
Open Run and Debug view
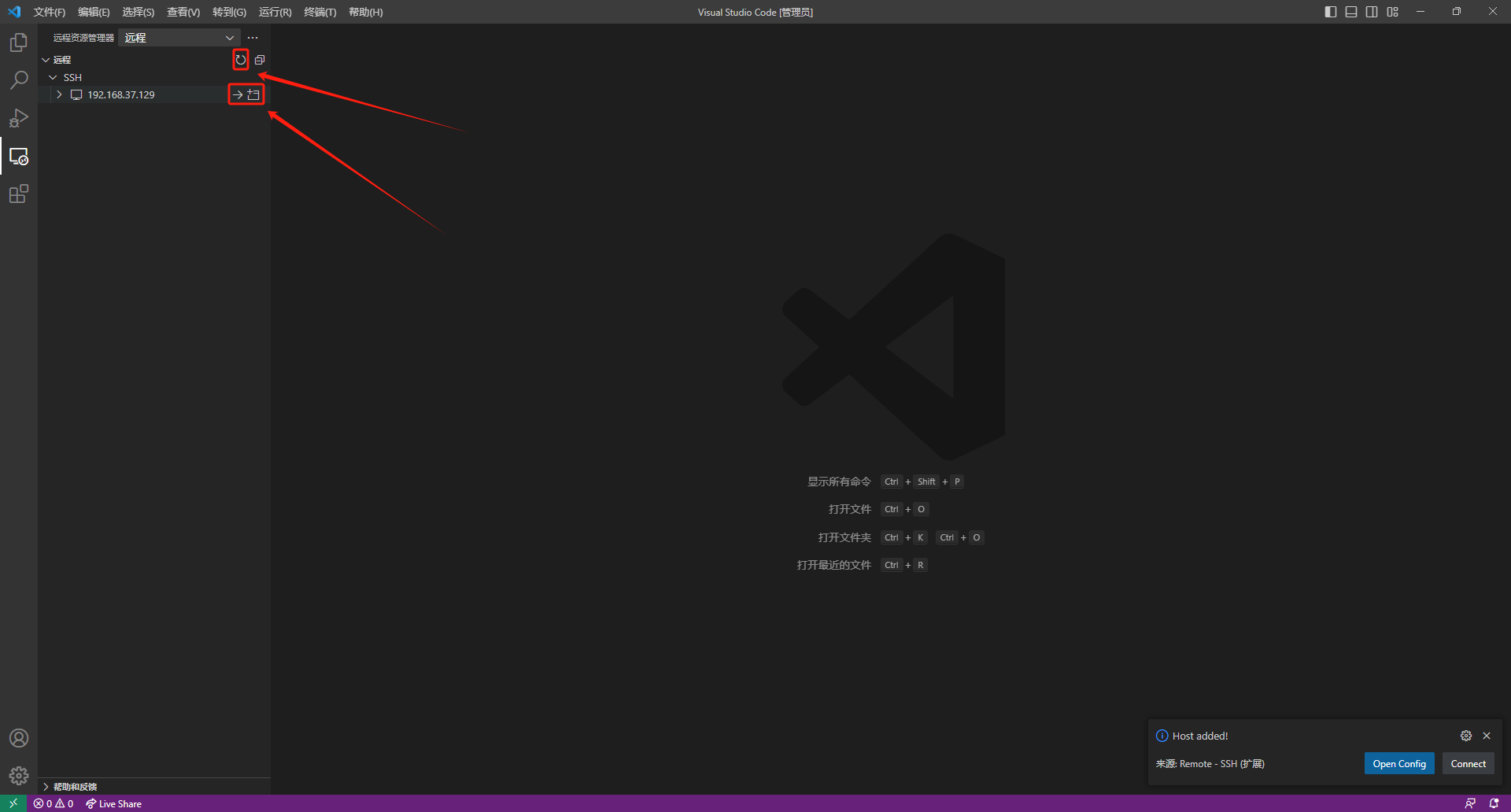click(19, 118)
